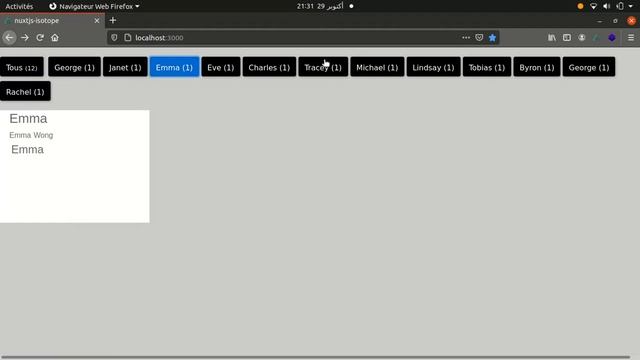The width and height of the screenshot is (640, 360).
Task: Open the Firefox hamburger menu
Action: pos(631,38)
